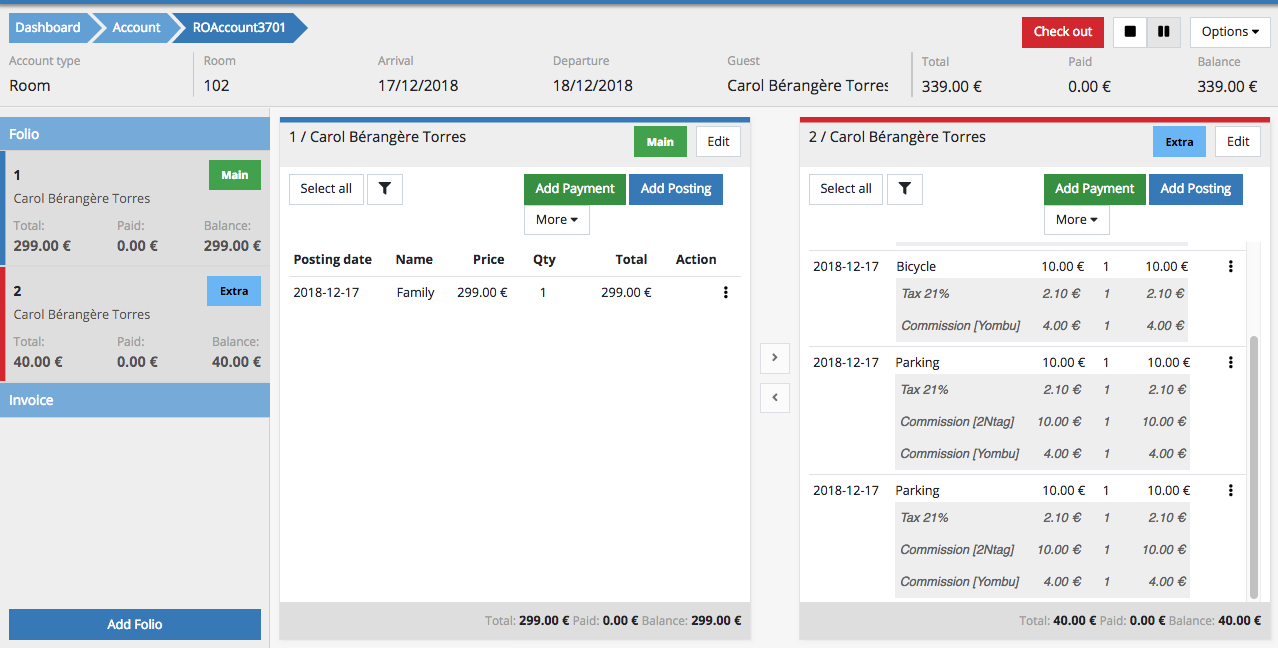Click Add Folio button
Viewport: 1278px width, 648px height.
click(135, 624)
